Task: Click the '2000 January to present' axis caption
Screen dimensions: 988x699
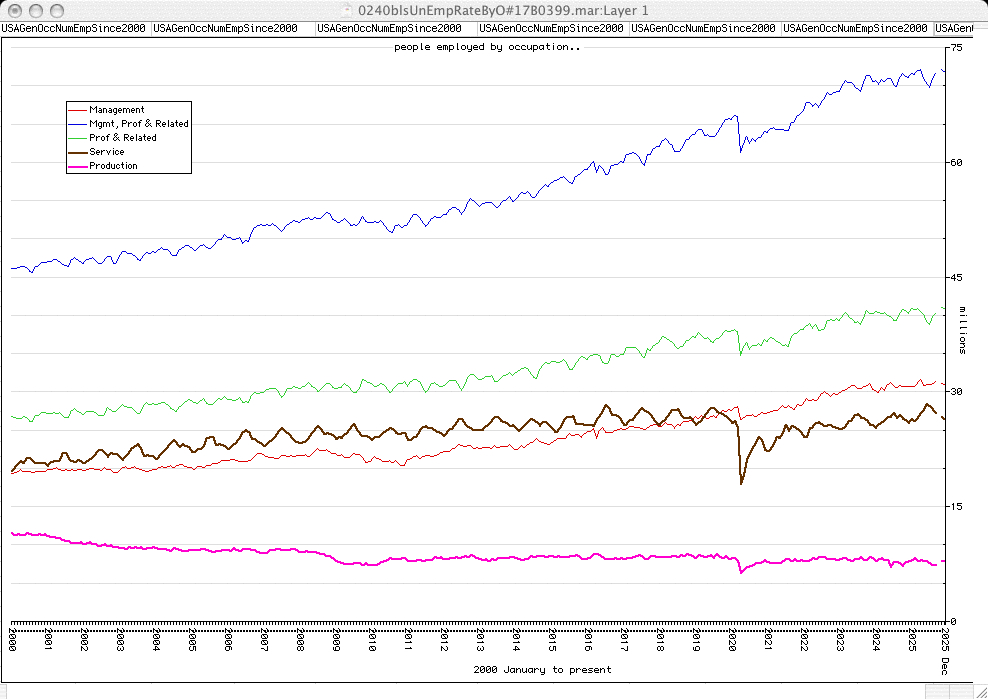Action: [x=542, y=669]
